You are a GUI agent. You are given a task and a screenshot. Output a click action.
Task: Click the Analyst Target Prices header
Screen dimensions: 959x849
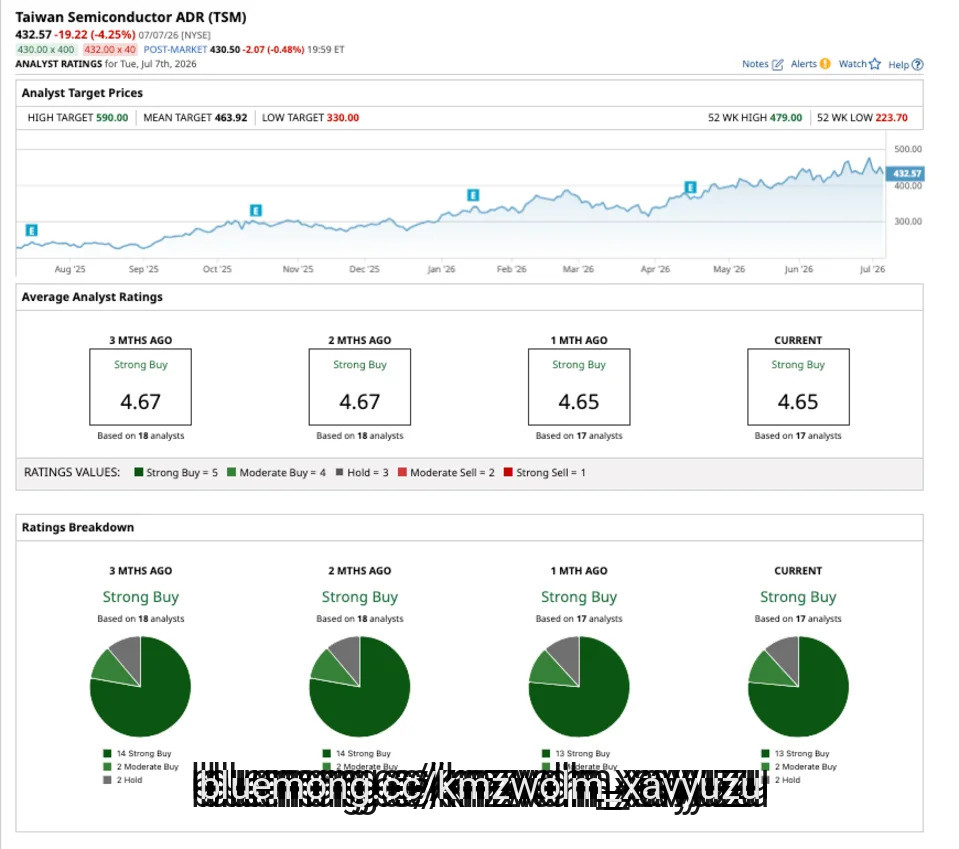point(82,93)
